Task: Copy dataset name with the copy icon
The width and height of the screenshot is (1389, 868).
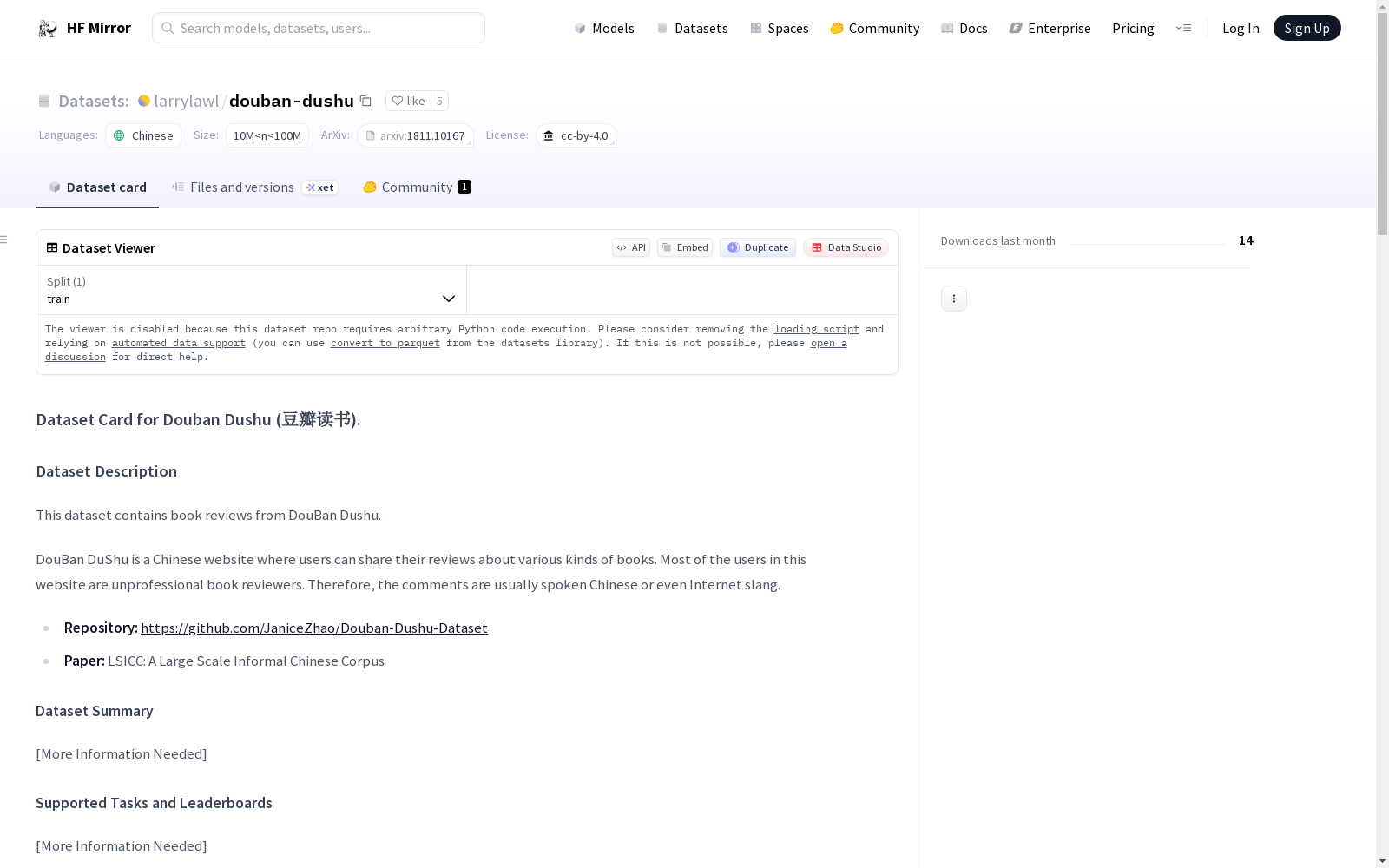Action: coord(365,101)
